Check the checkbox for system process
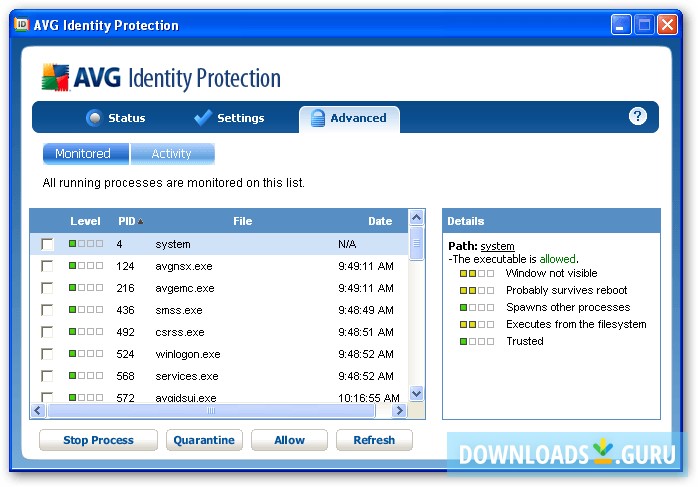 coord(47,244)
